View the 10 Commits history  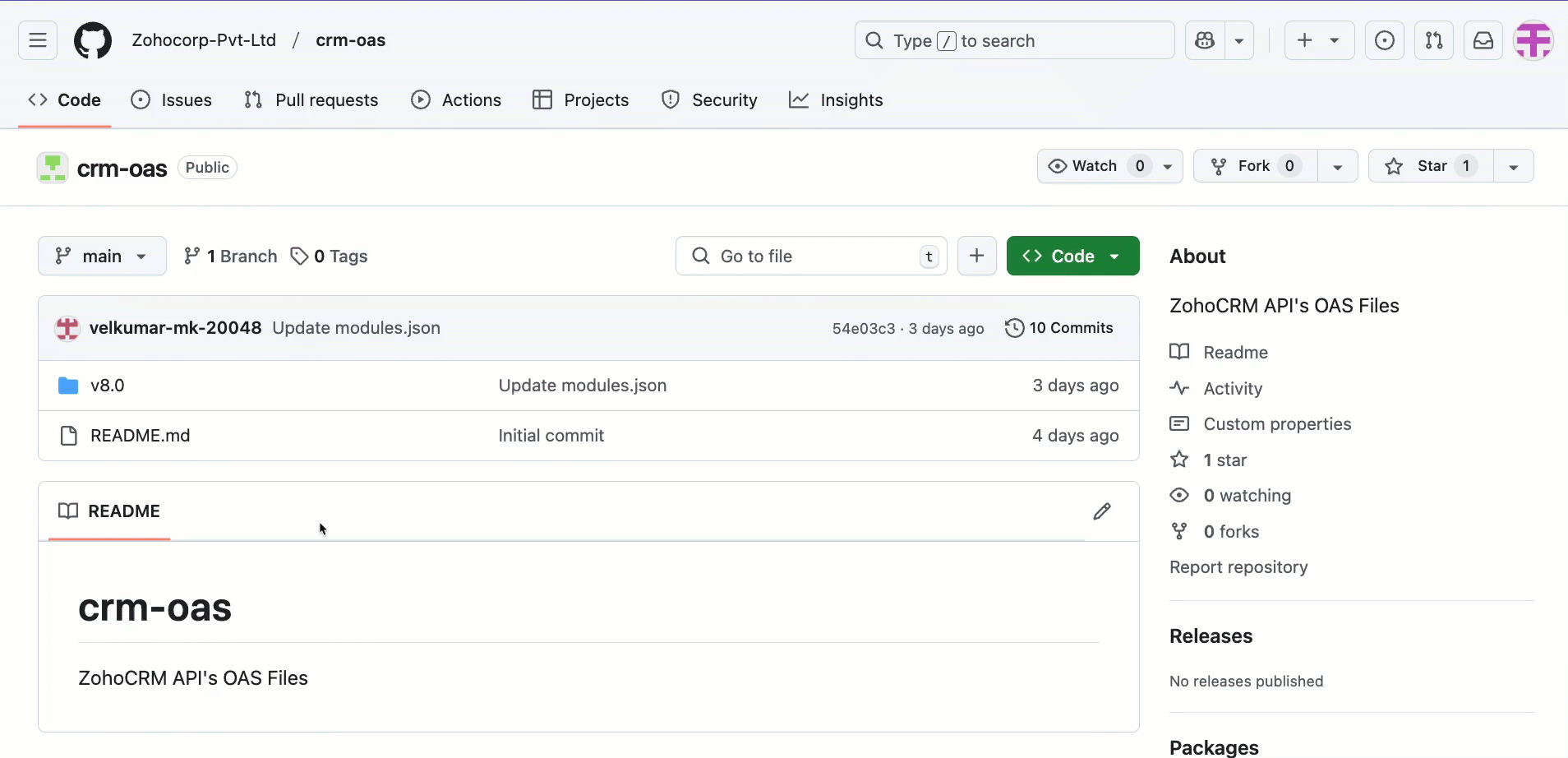(1059, 328)
